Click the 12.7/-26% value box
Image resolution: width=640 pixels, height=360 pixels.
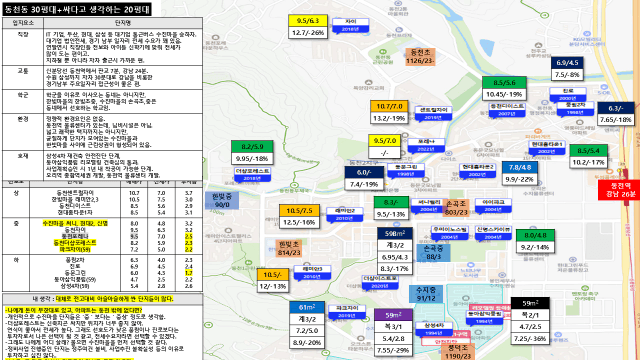308,33
